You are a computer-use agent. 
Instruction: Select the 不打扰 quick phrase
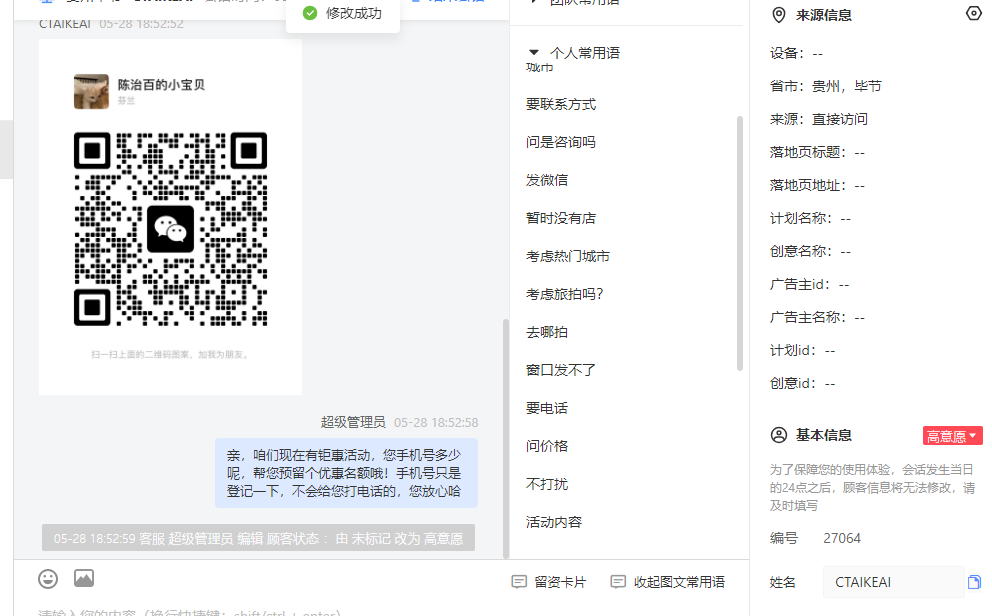[547, 484]
